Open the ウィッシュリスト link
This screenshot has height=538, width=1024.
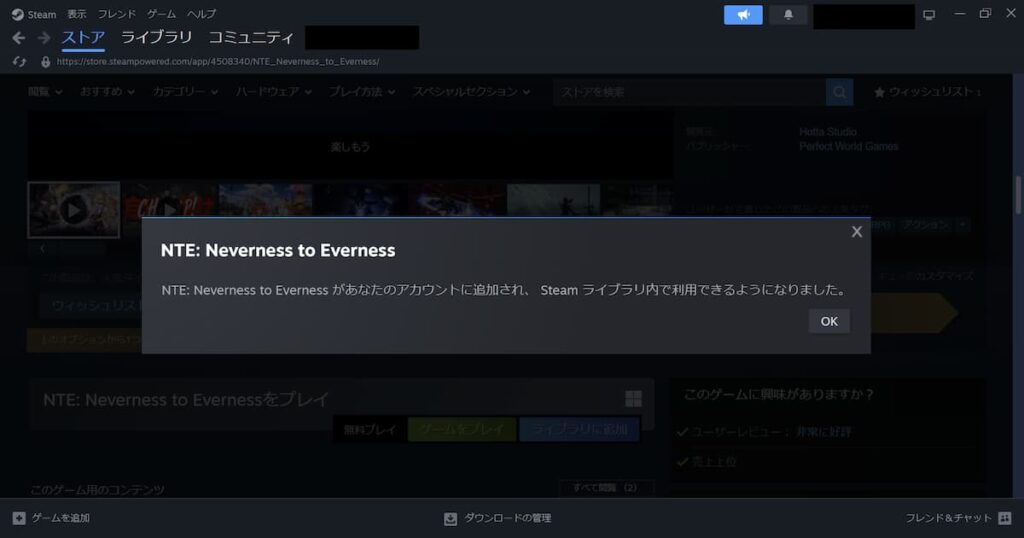(927, 92)
